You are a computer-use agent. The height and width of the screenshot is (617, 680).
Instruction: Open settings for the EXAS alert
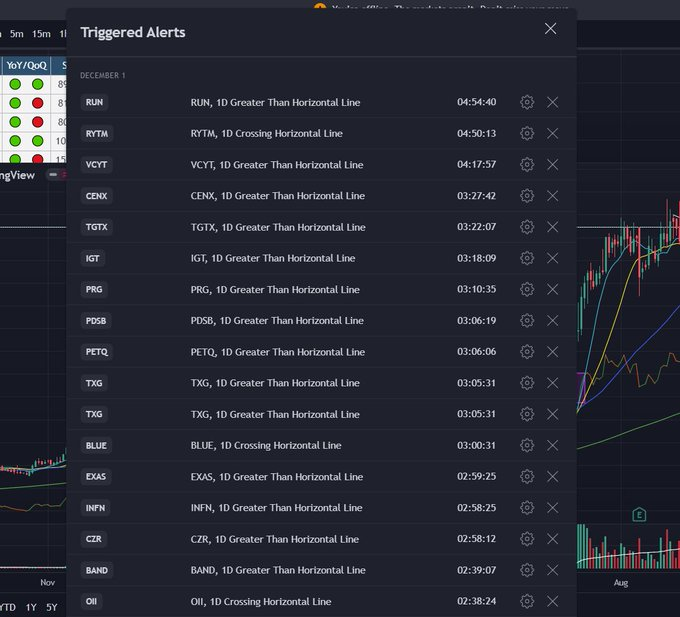[x=527, y=477]
